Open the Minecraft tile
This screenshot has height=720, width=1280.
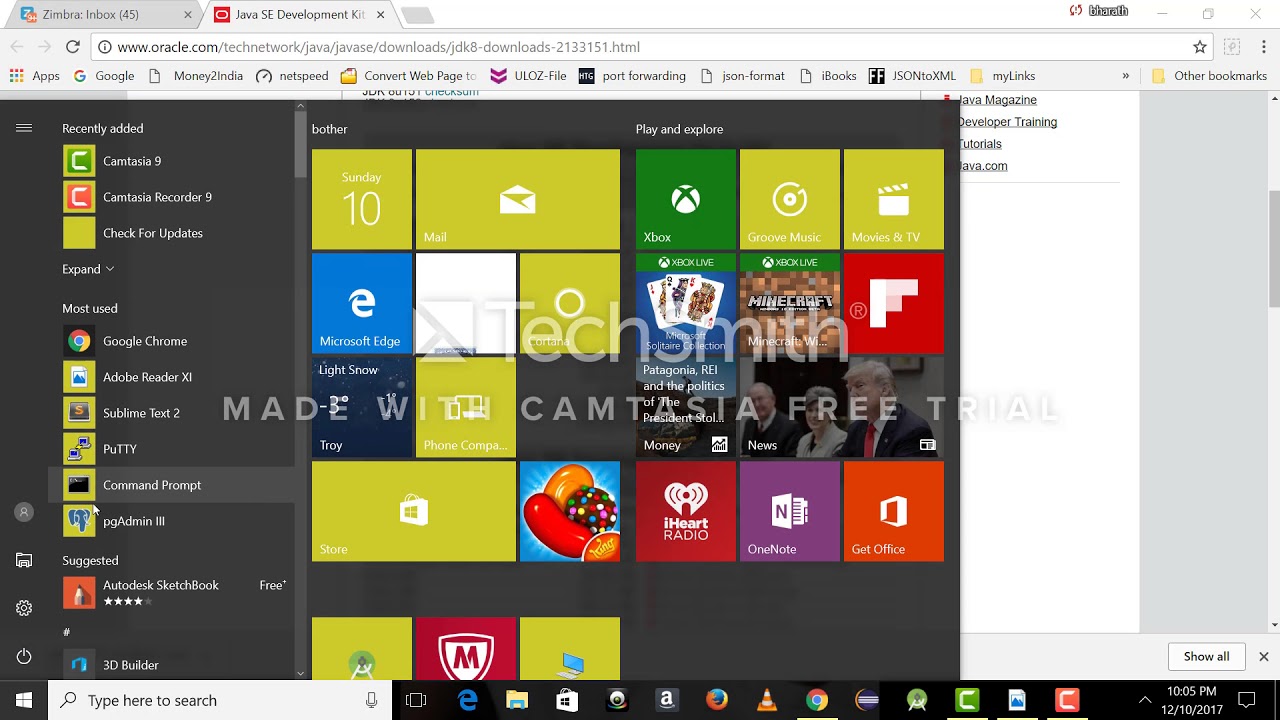point(790,303)
